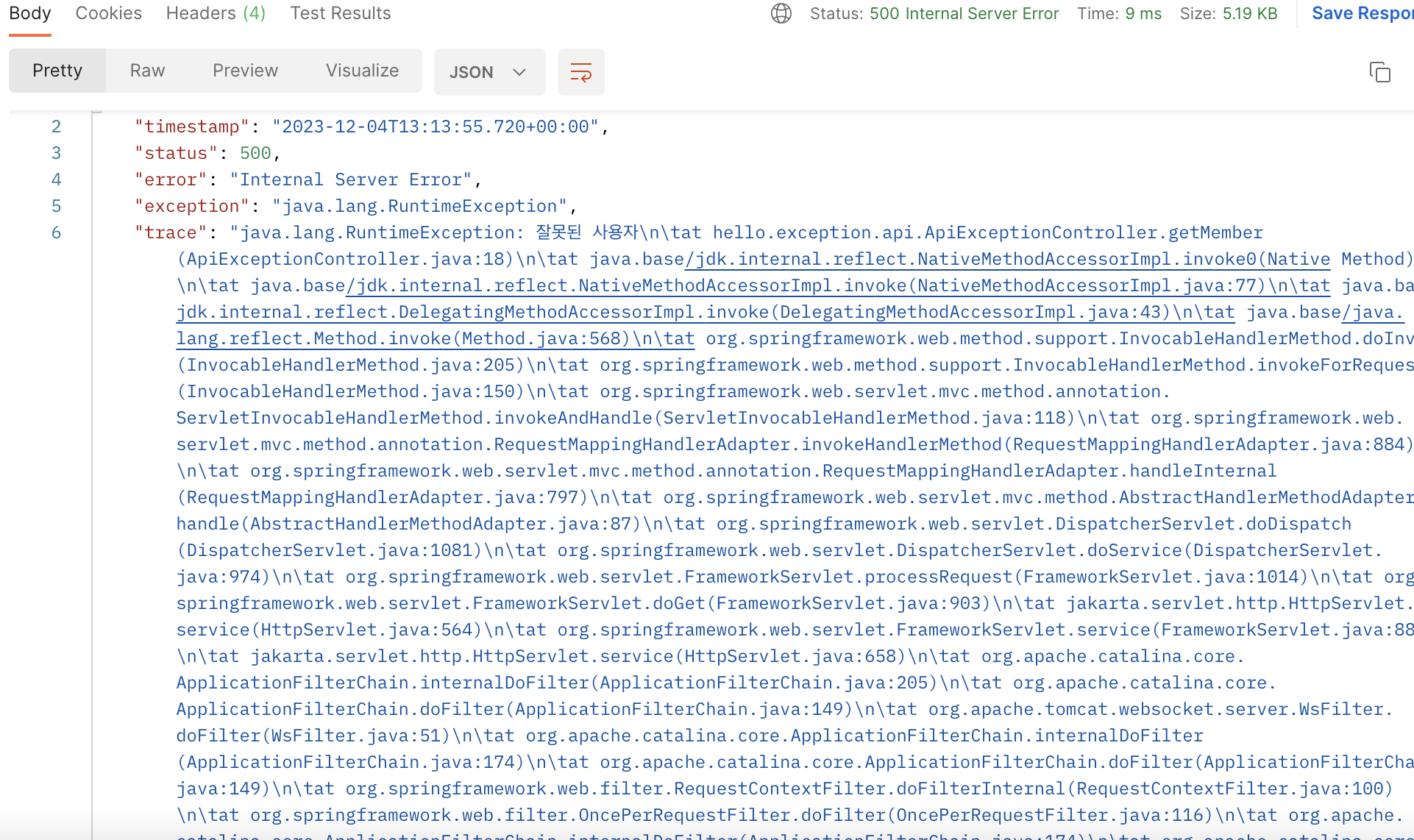Switch to the Test Results tab
This screenshot has width=1414, height=840.
[x=340, y=13]
